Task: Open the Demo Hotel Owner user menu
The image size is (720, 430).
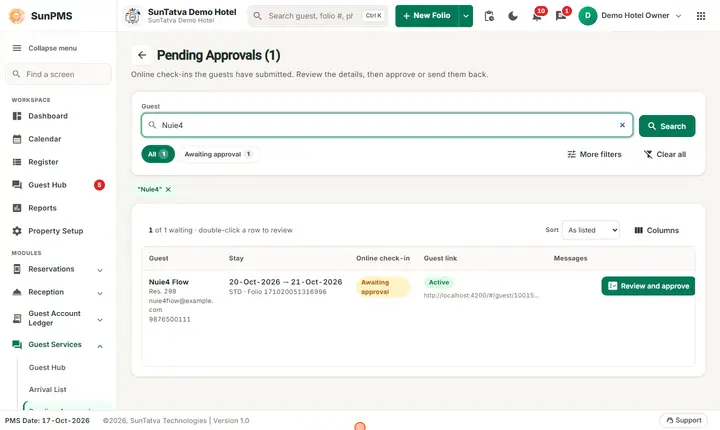Action: [x=630, y=16]
